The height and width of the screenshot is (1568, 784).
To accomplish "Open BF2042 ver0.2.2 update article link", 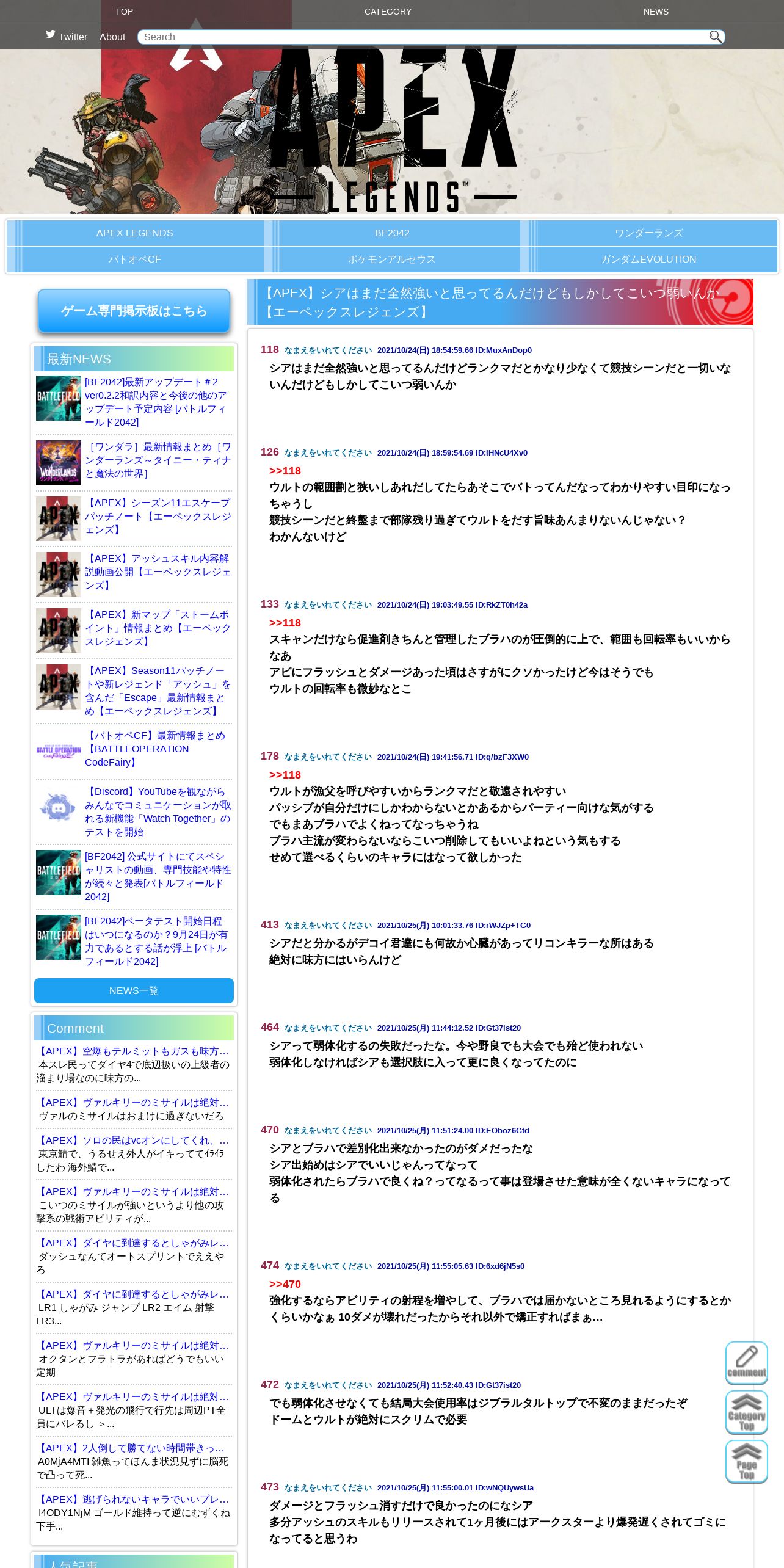I will click(x=157, y=402).
